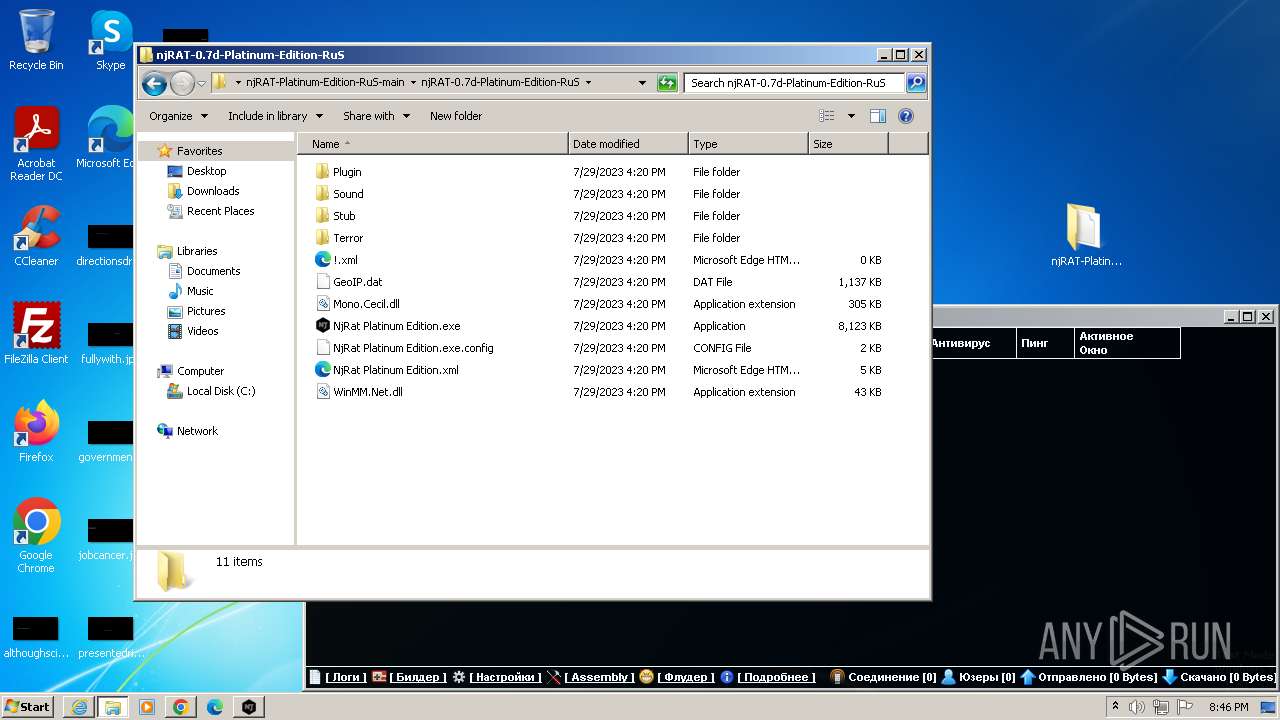Go back with Explorer Back arrow

coord(154,83)
